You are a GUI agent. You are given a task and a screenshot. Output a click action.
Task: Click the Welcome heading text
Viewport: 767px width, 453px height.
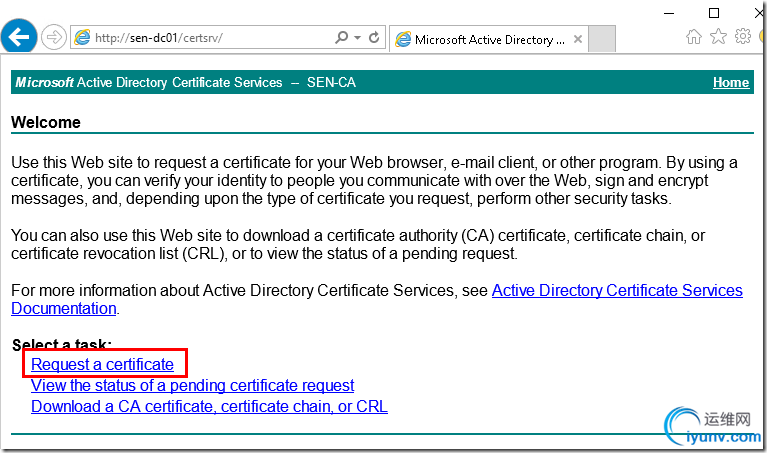46,122
